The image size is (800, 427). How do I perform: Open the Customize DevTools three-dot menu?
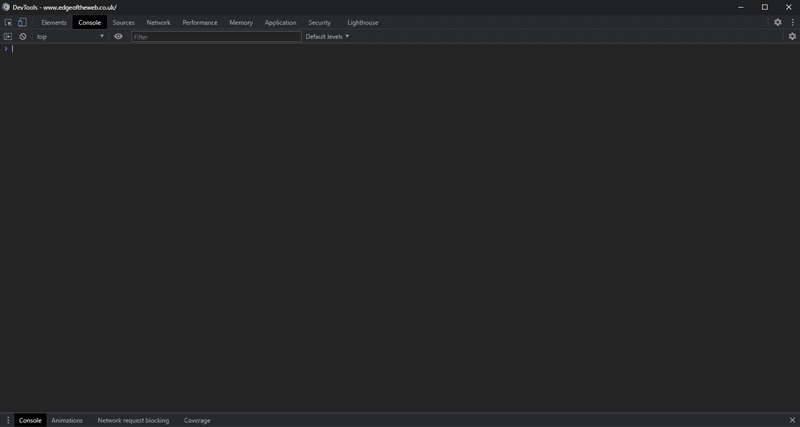click(x=792, y=22)
